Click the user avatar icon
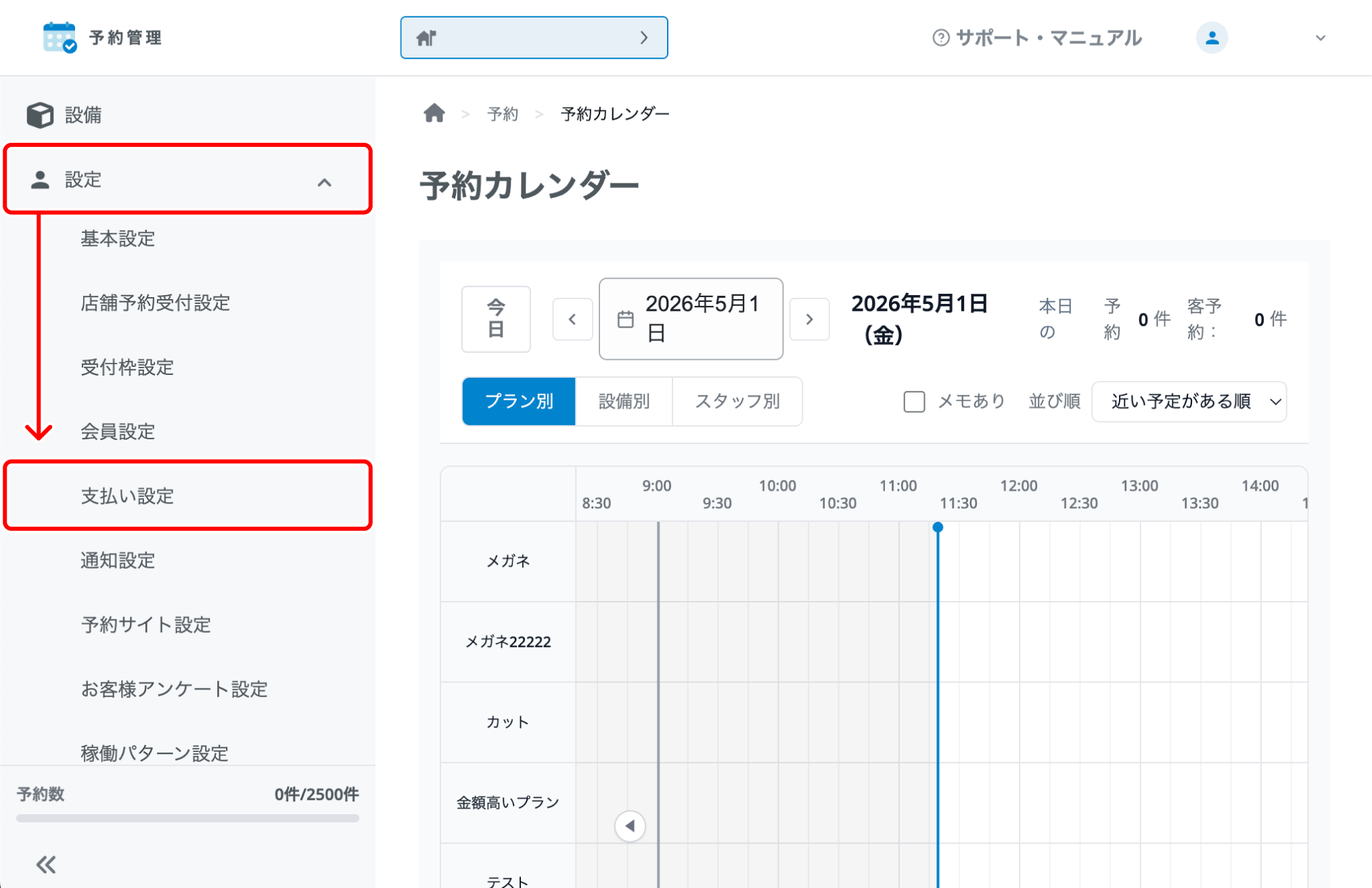 (x=1212, y=38)
